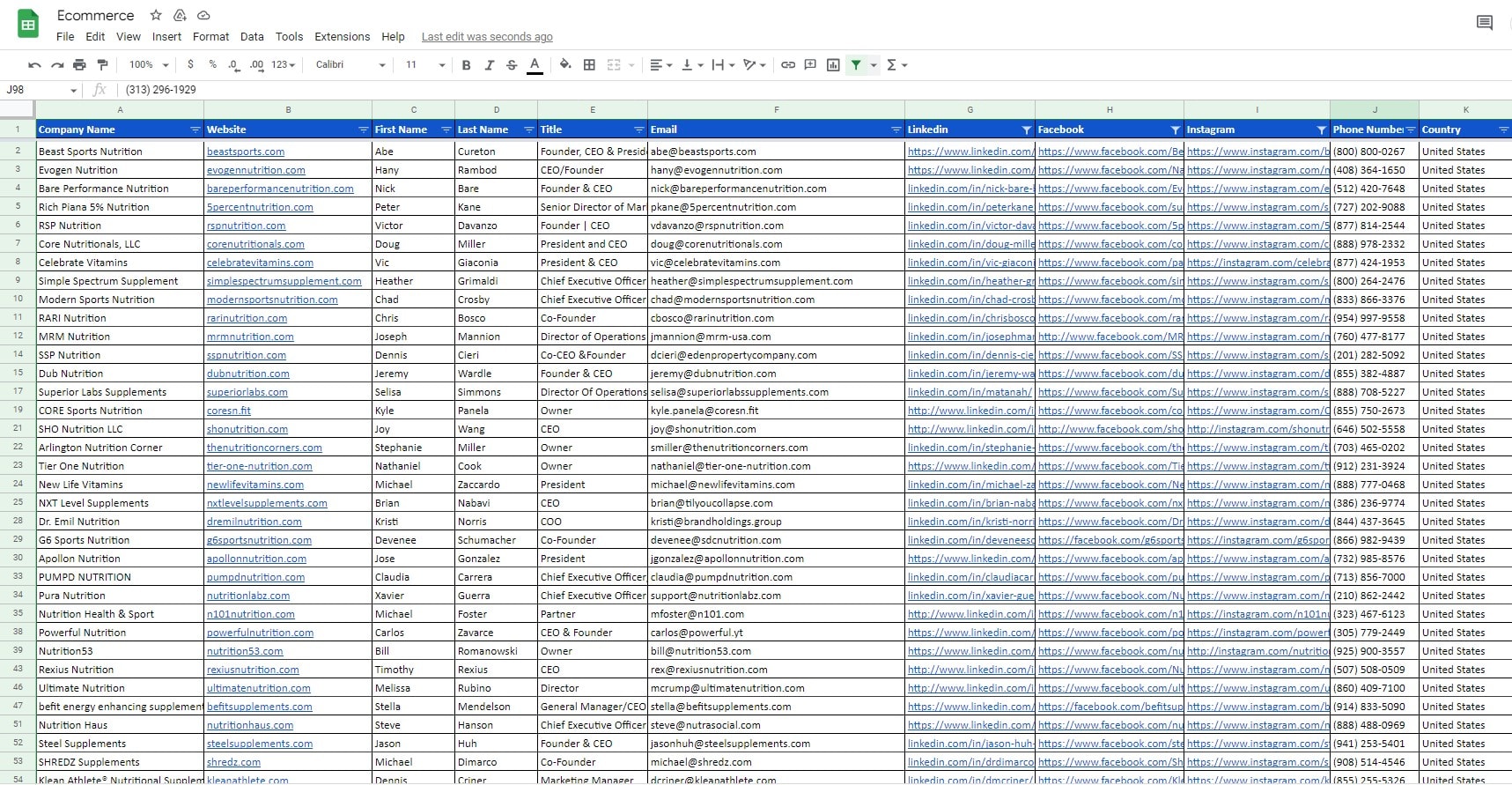
Task: Increase decimal places icon
Action: point(256,64)
